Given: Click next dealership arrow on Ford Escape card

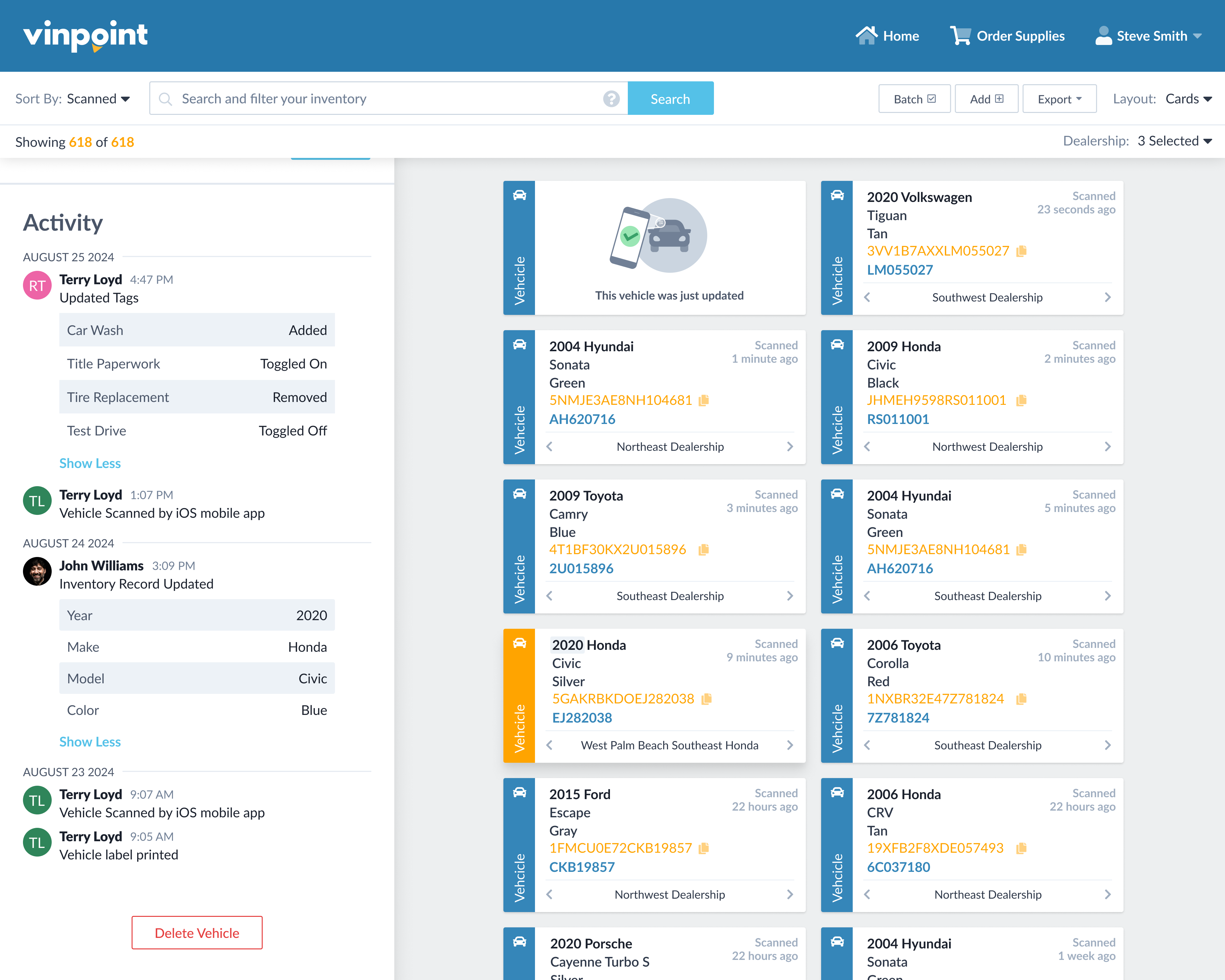Looking at the screenshot, I should 790,894.
